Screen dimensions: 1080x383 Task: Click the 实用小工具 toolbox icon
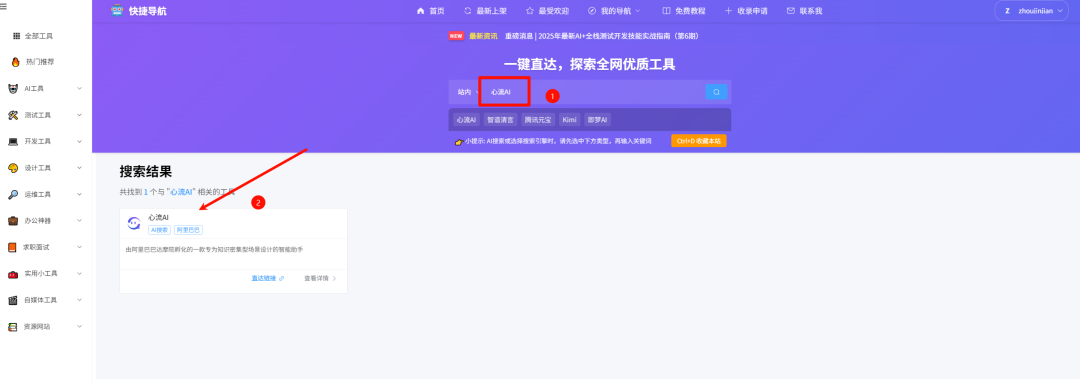pyautogui.click(x=13, y=273)
